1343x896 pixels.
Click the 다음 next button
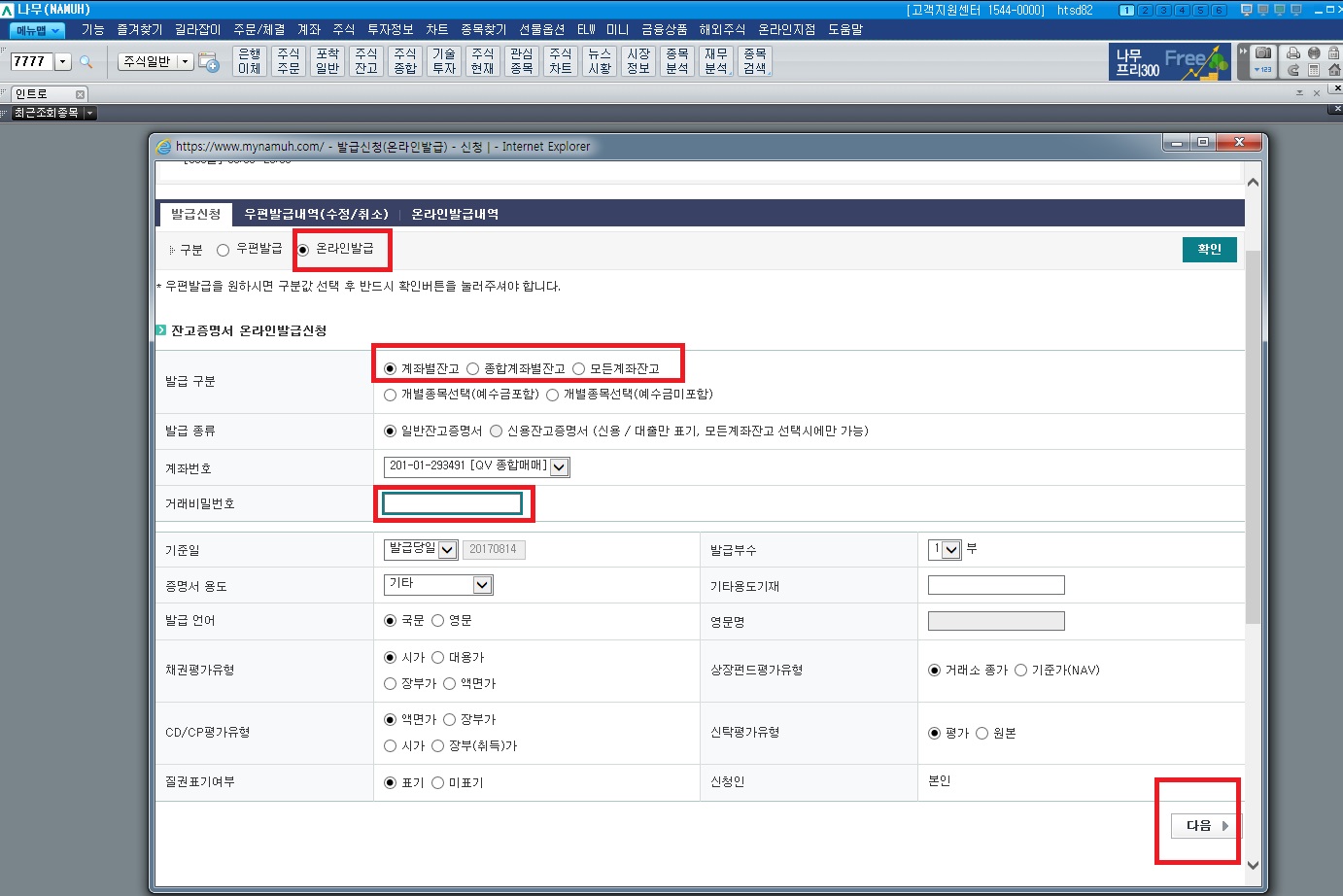(x=1206, y=826)
